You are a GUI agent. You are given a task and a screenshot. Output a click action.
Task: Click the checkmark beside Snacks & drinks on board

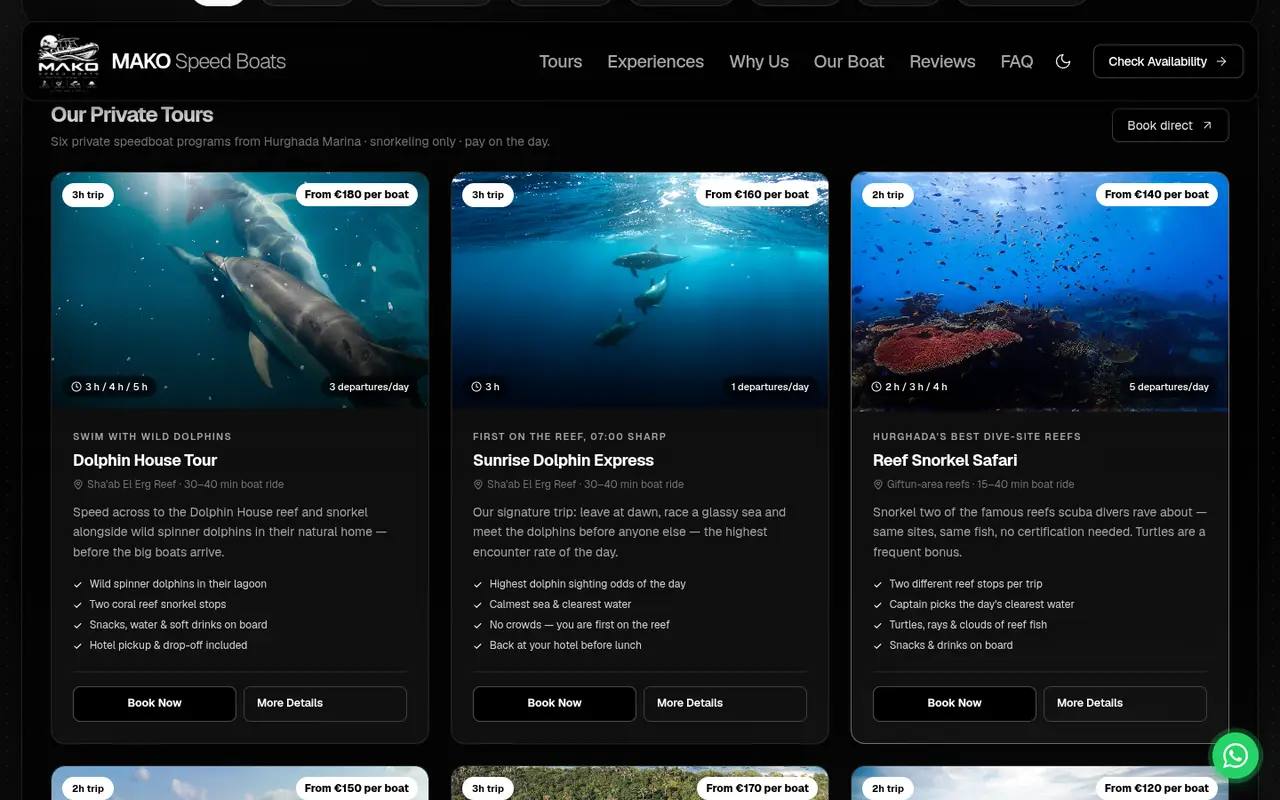(878, 645)
